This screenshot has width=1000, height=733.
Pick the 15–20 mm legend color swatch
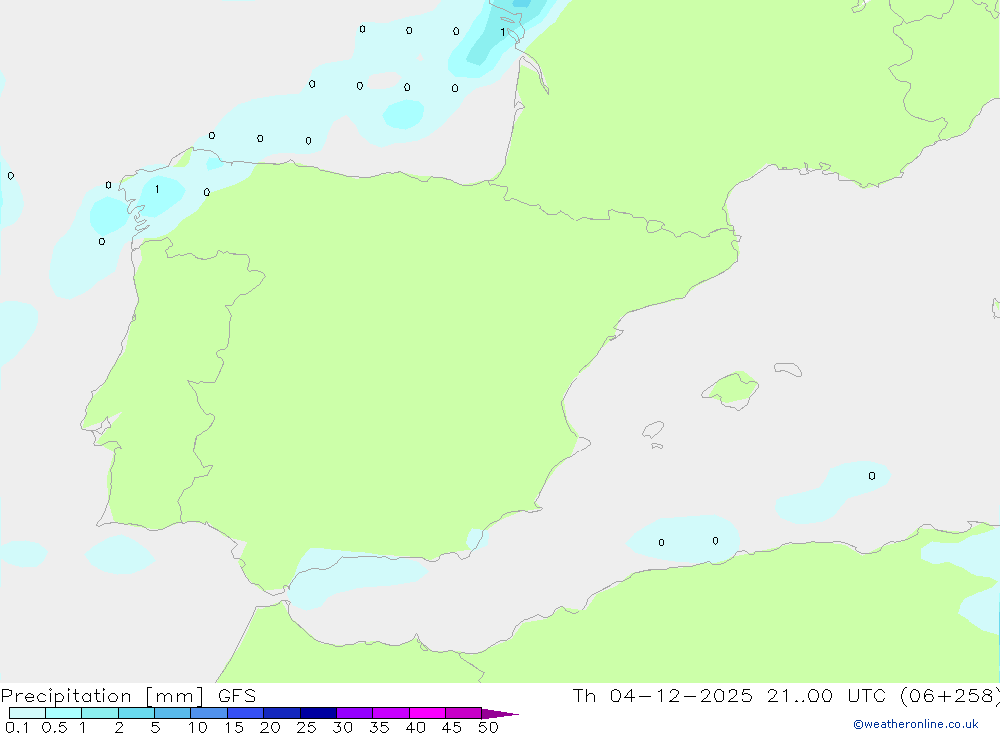pos(245,713)
